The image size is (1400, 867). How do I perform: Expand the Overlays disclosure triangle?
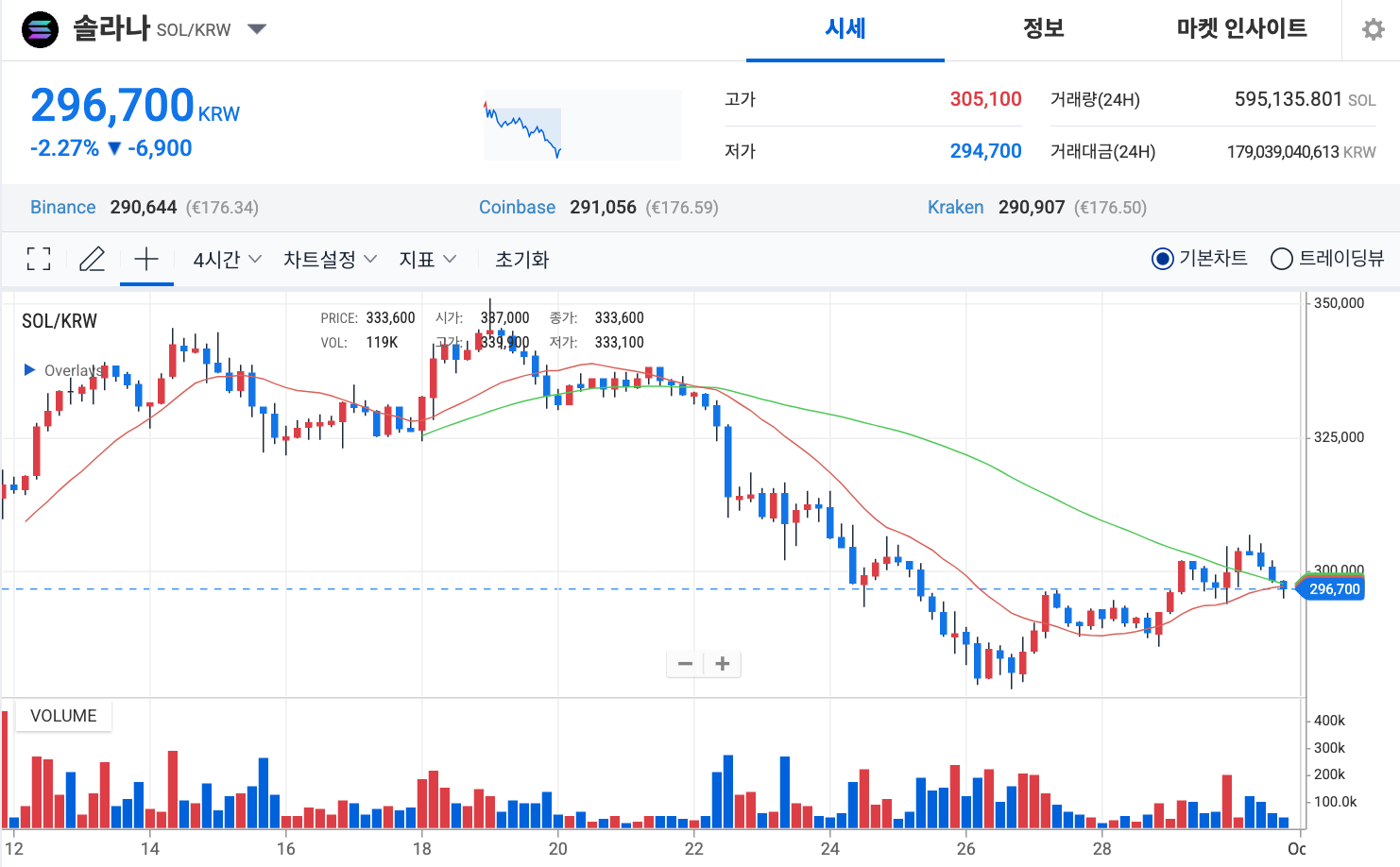point(29,370)
